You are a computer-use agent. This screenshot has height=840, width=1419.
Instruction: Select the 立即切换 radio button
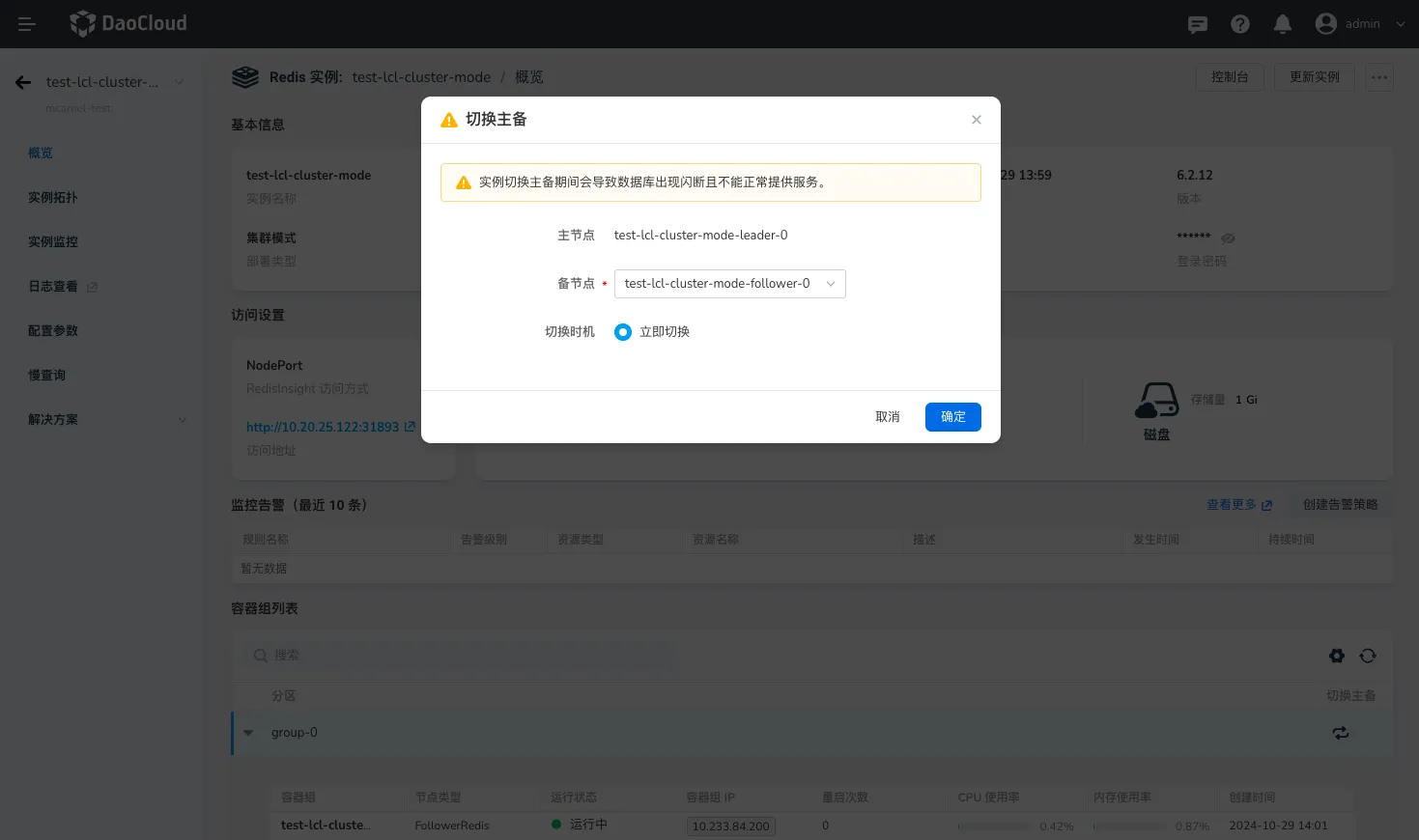click(x=623, y=332)
